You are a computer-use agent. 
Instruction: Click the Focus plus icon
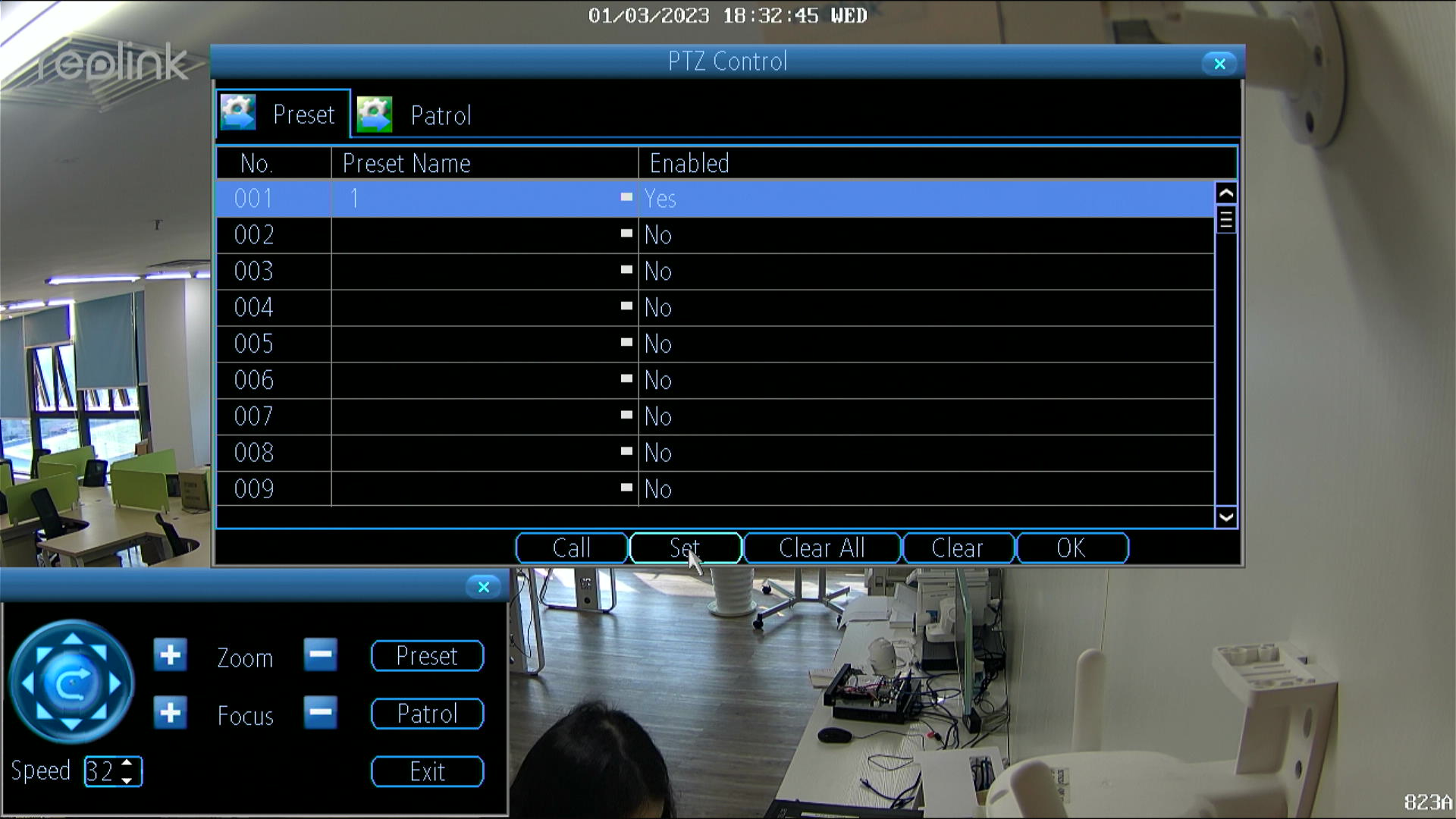point(168,713)
